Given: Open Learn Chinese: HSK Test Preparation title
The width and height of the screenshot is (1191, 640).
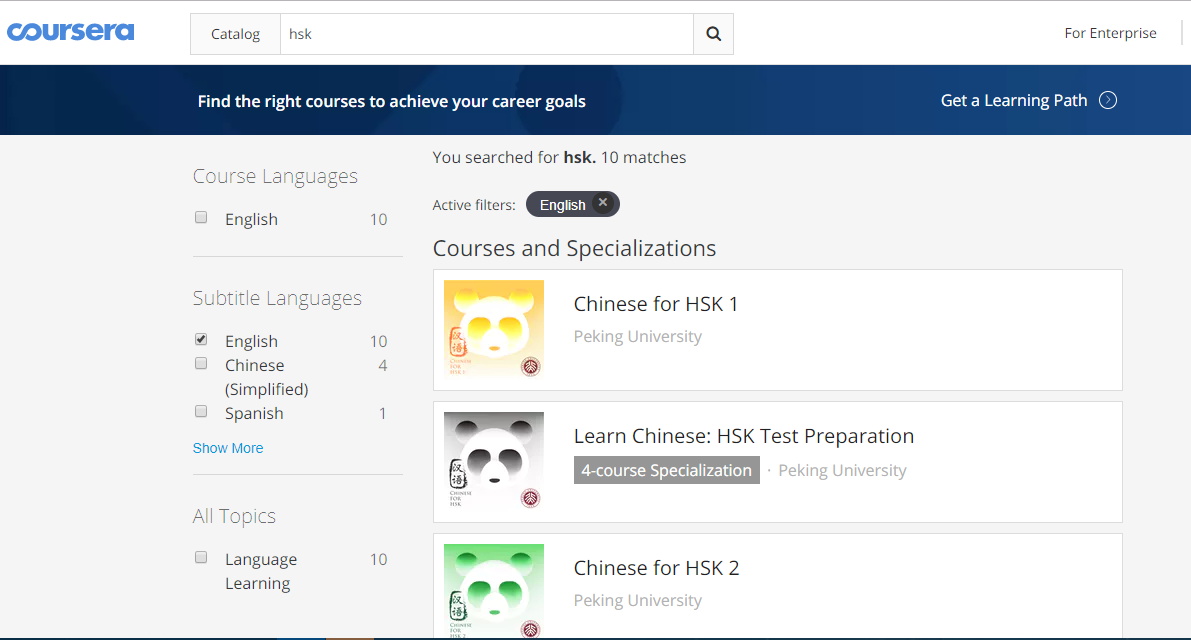Looking at the screenshot, I should click(743, 436).
